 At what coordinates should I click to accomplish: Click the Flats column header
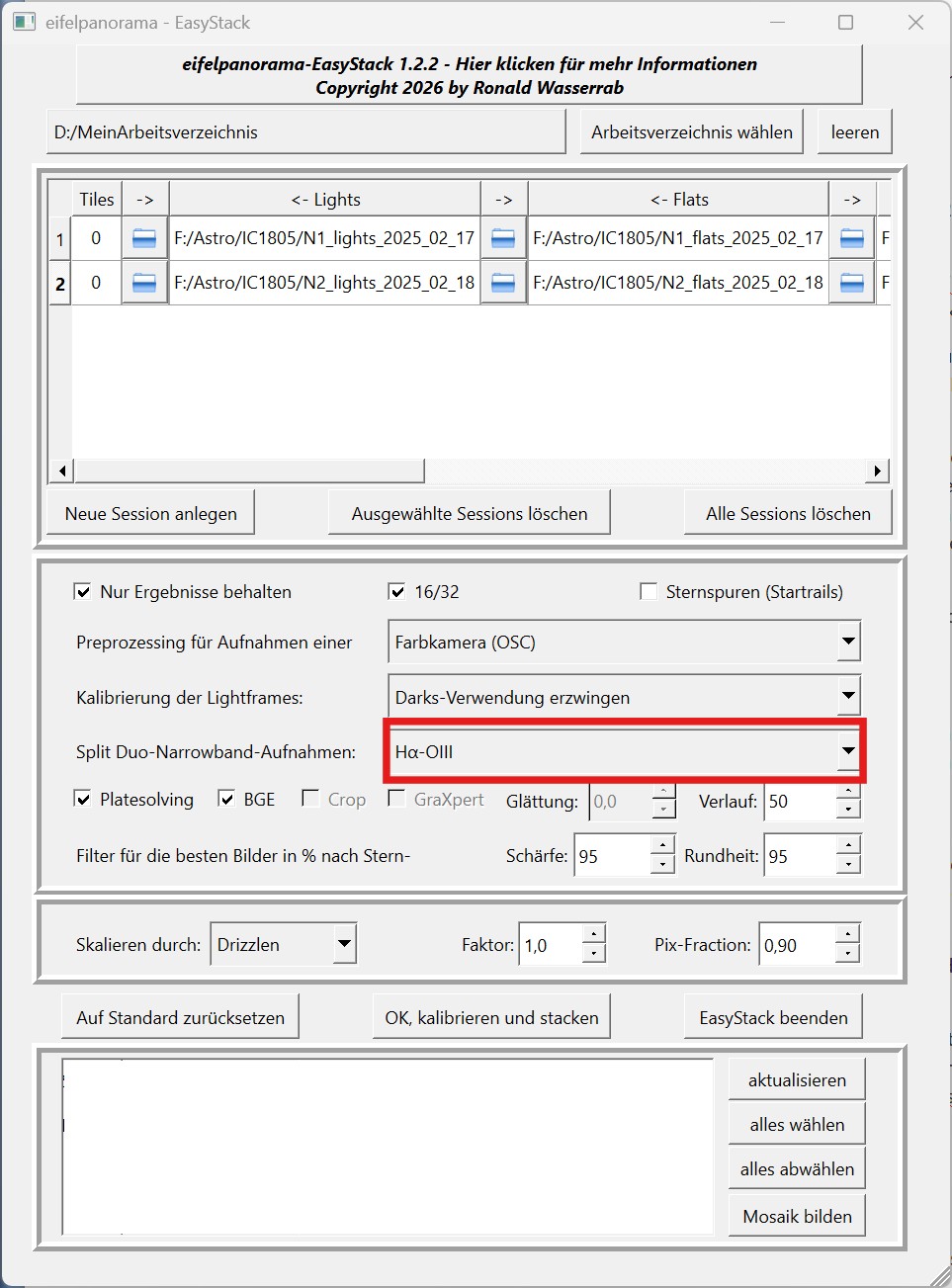click(679, 199)
